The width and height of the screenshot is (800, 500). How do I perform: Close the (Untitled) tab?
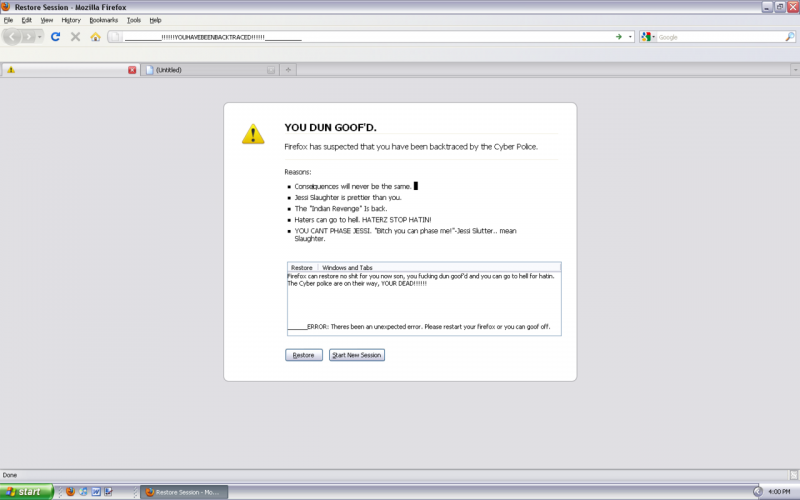pos(271,70)
